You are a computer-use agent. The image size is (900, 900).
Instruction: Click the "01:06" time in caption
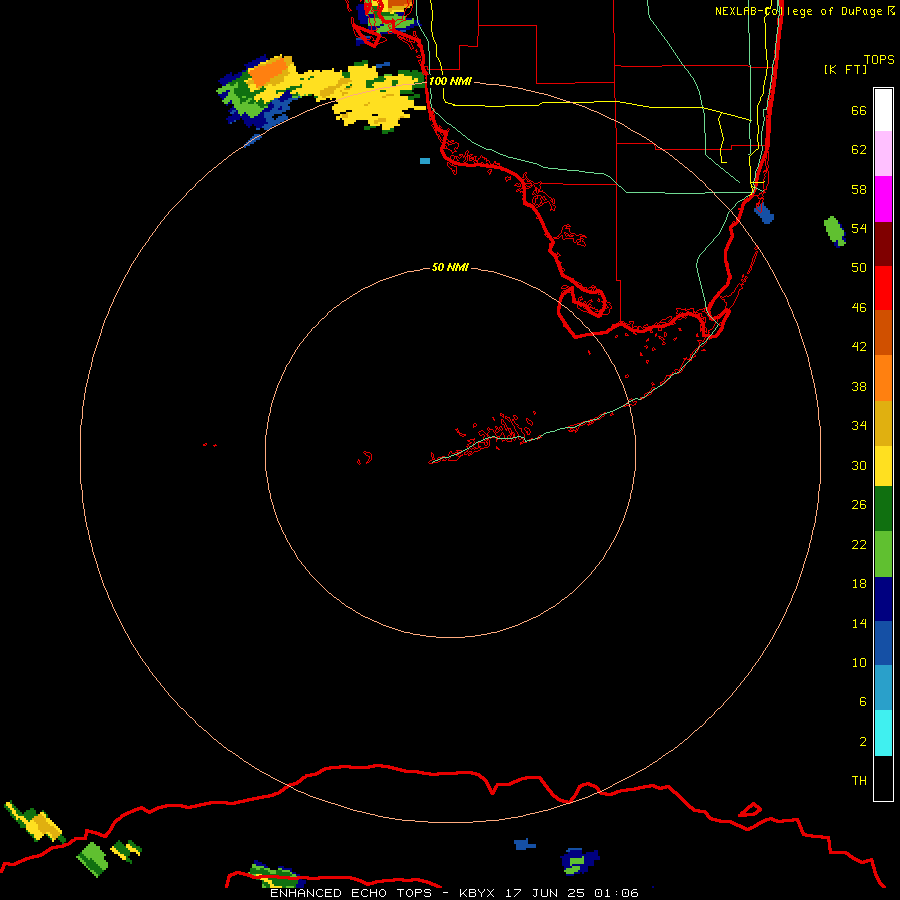pos(616,893)
